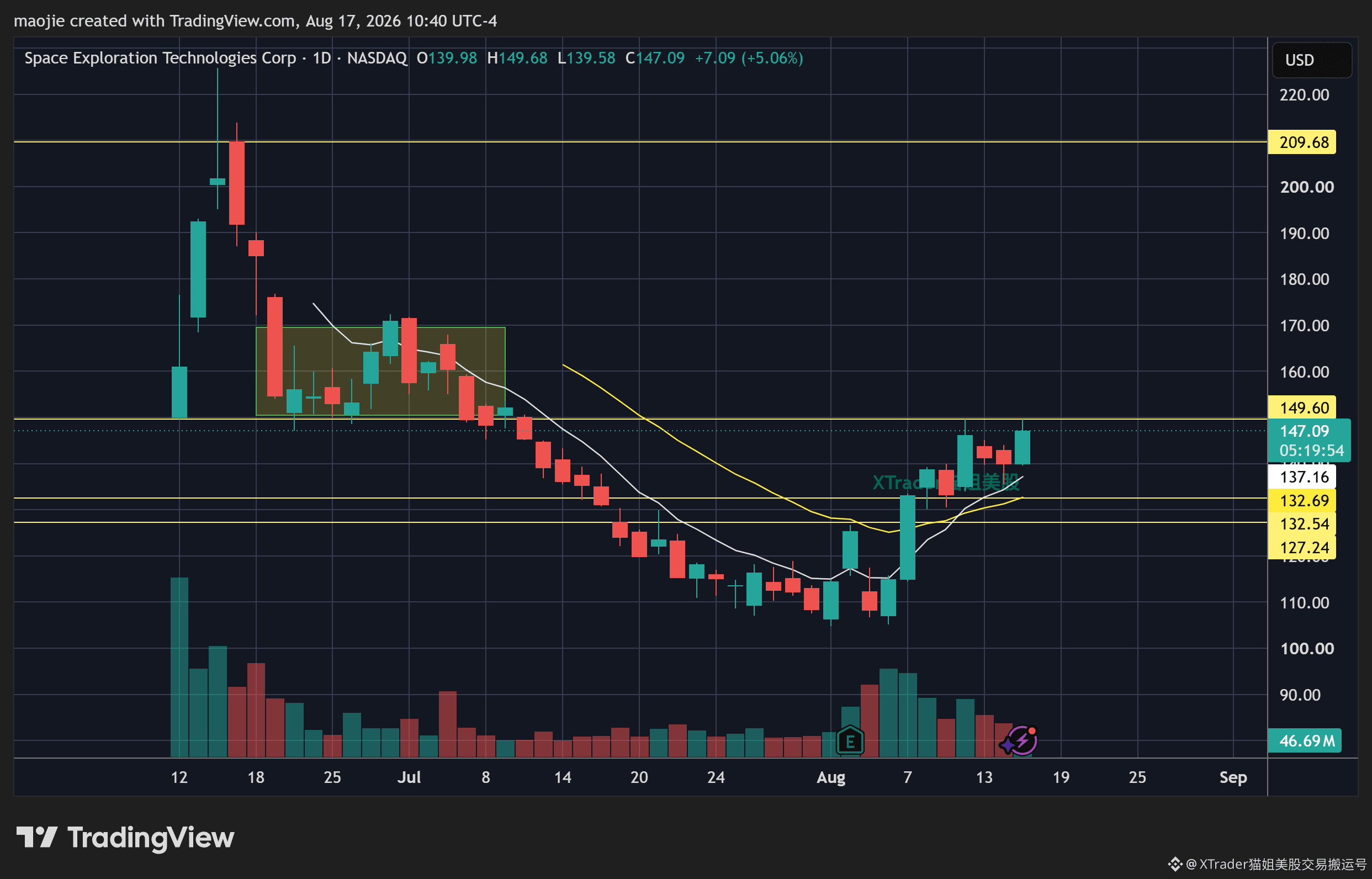
Task: Click the 127.24 yellow price label
Action: (x=1302, y=548)
